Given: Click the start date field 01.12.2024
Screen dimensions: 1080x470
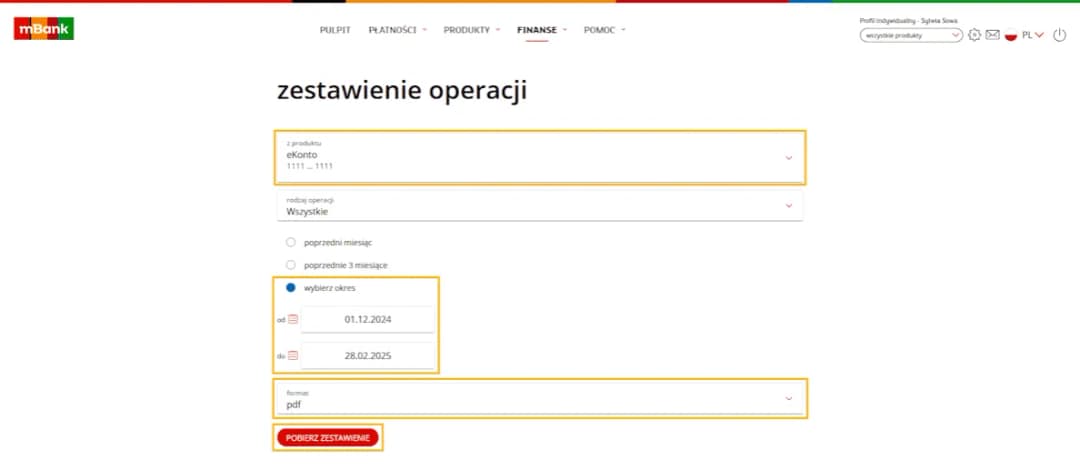Looking at the screenshot, I should point(367,320).
